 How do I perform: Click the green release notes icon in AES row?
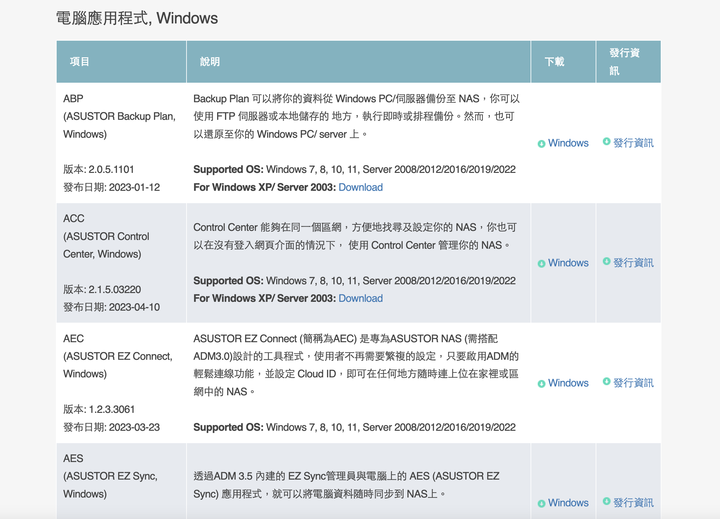coord(607,501)
